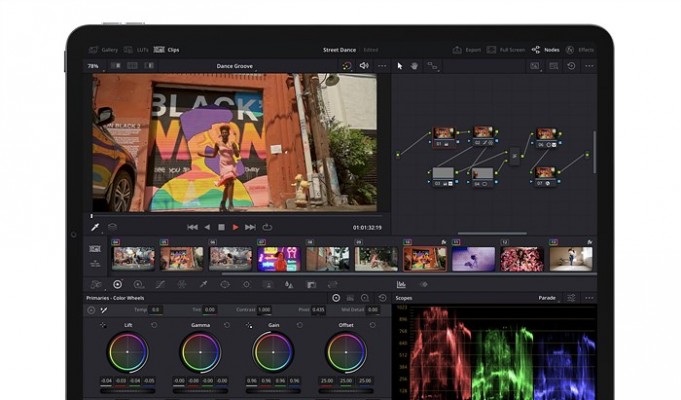Open the Tracker palette icon
Image resolution: width=681 pixels, height=400 pixels.
coord(246,284)
